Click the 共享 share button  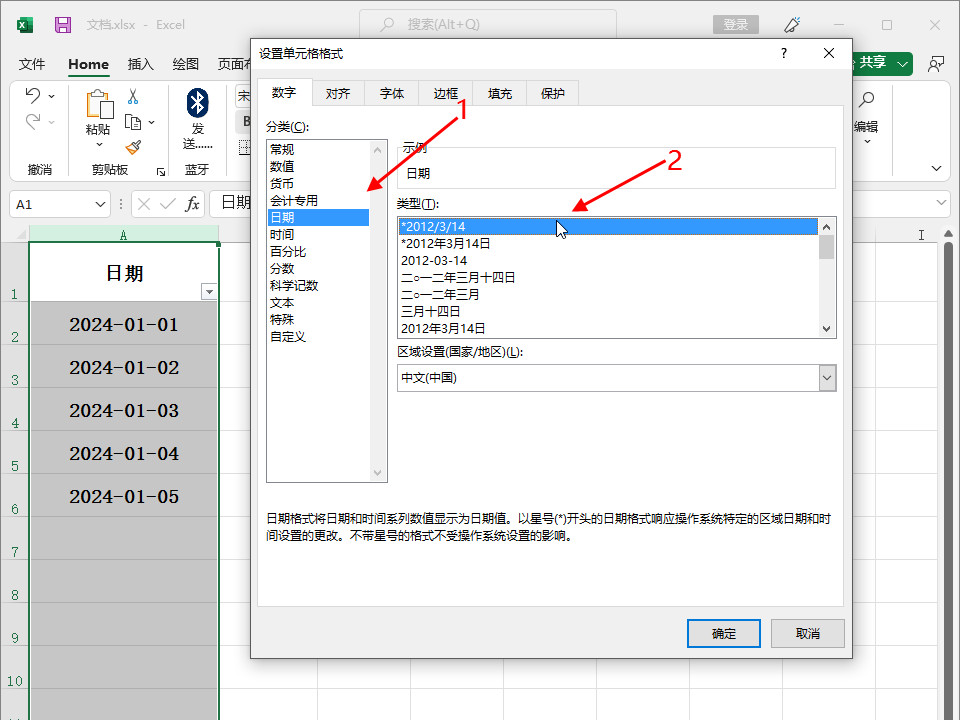tap(872, 62)
